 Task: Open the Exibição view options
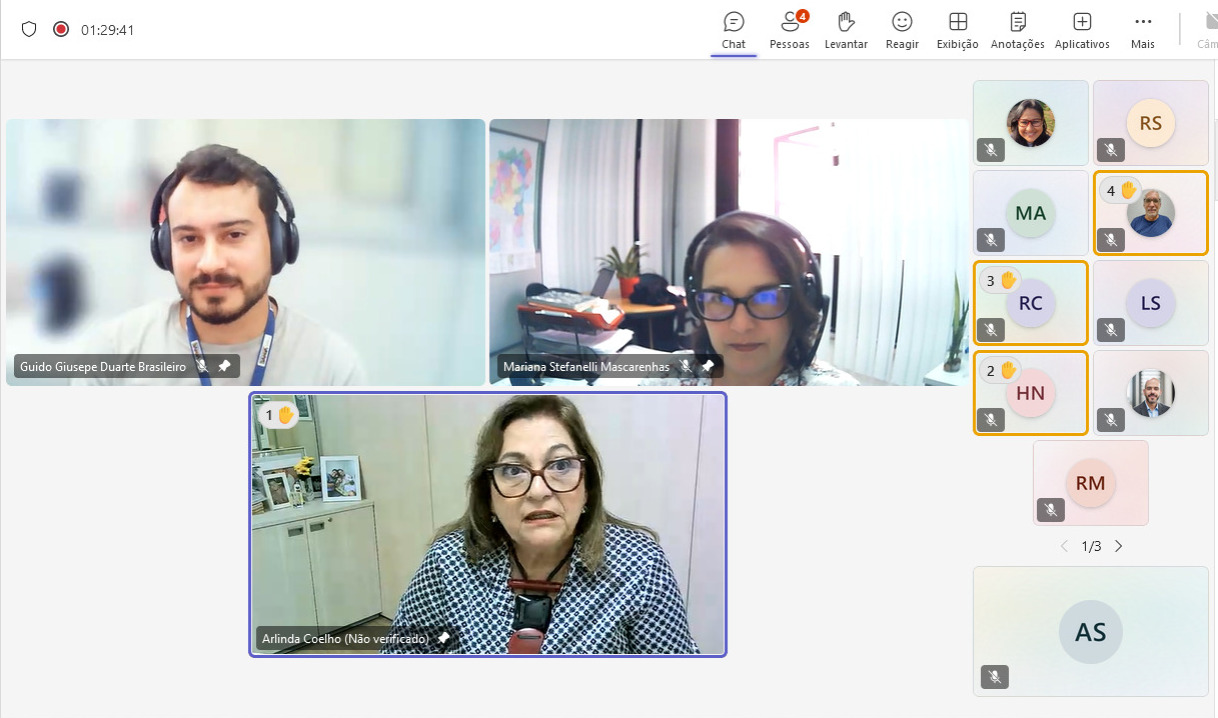pyautogui.click(x=957, y=29)
